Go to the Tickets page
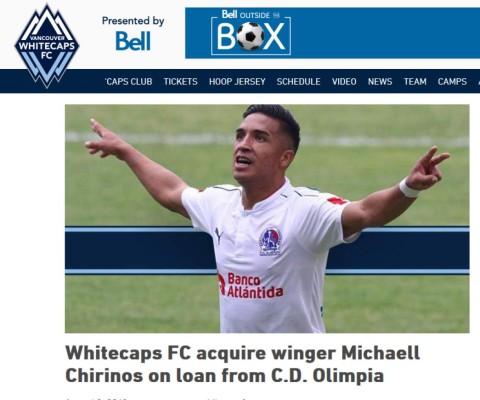The width and height of the screenshot is (480, 400). 180,82
